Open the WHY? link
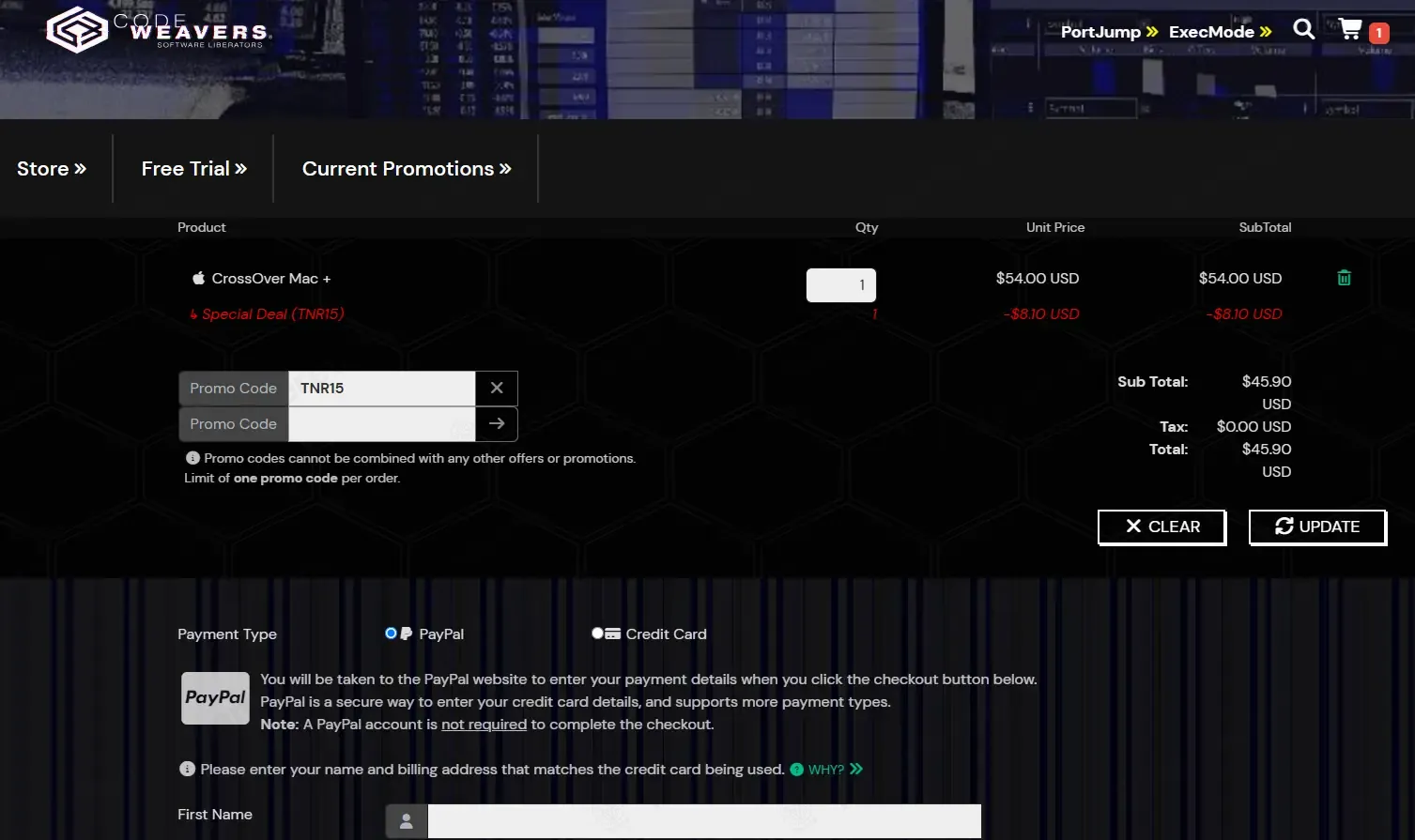 [x=826, y=770]
